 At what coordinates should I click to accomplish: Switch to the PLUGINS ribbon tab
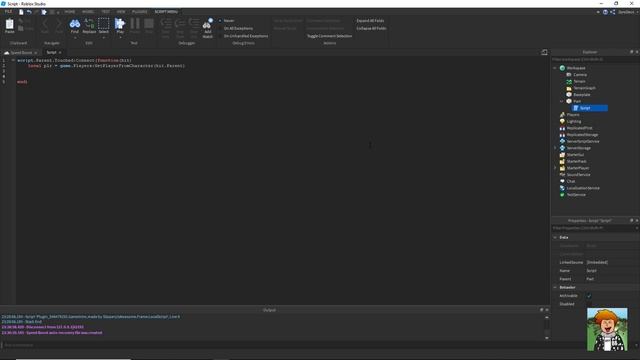140,12
